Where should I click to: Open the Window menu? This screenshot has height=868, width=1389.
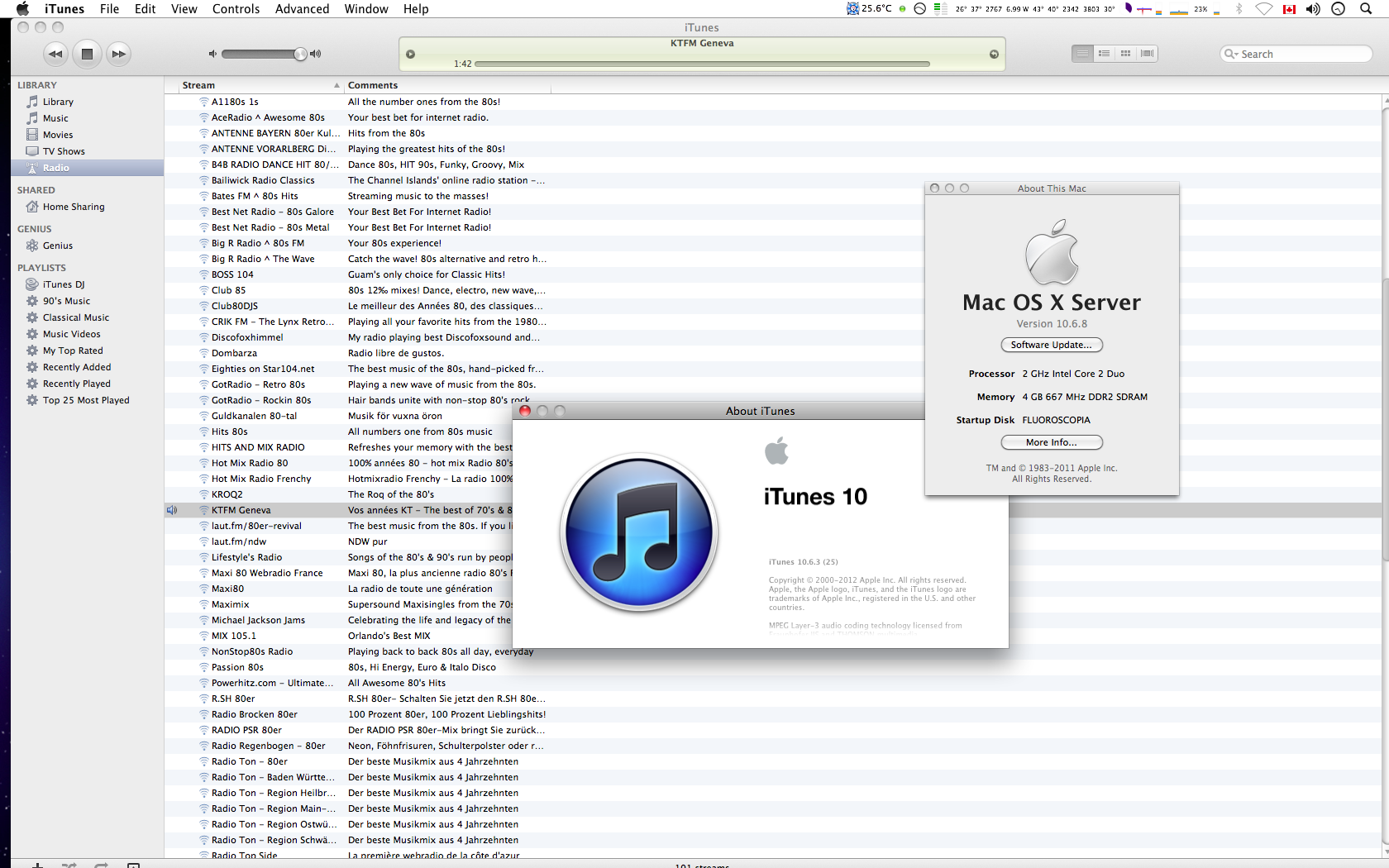pyautogui.click(x=366, y=9)
